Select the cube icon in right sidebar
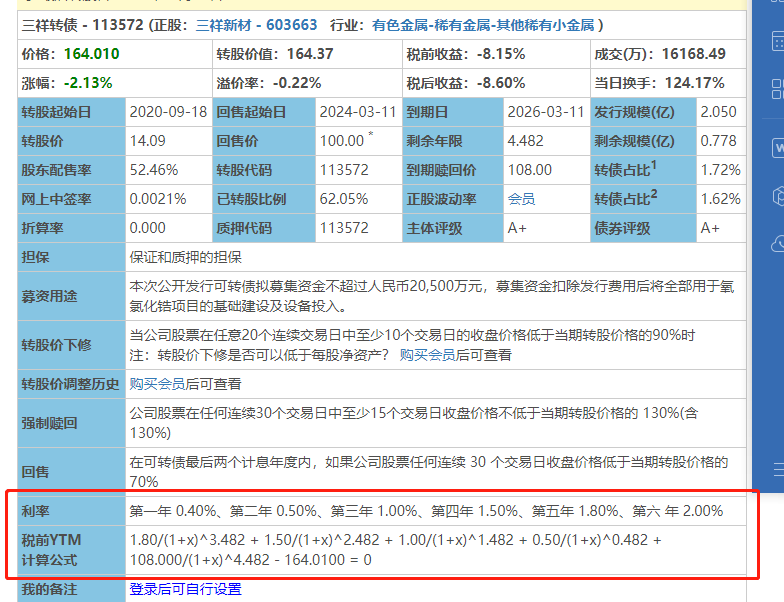 coord(777,194)
